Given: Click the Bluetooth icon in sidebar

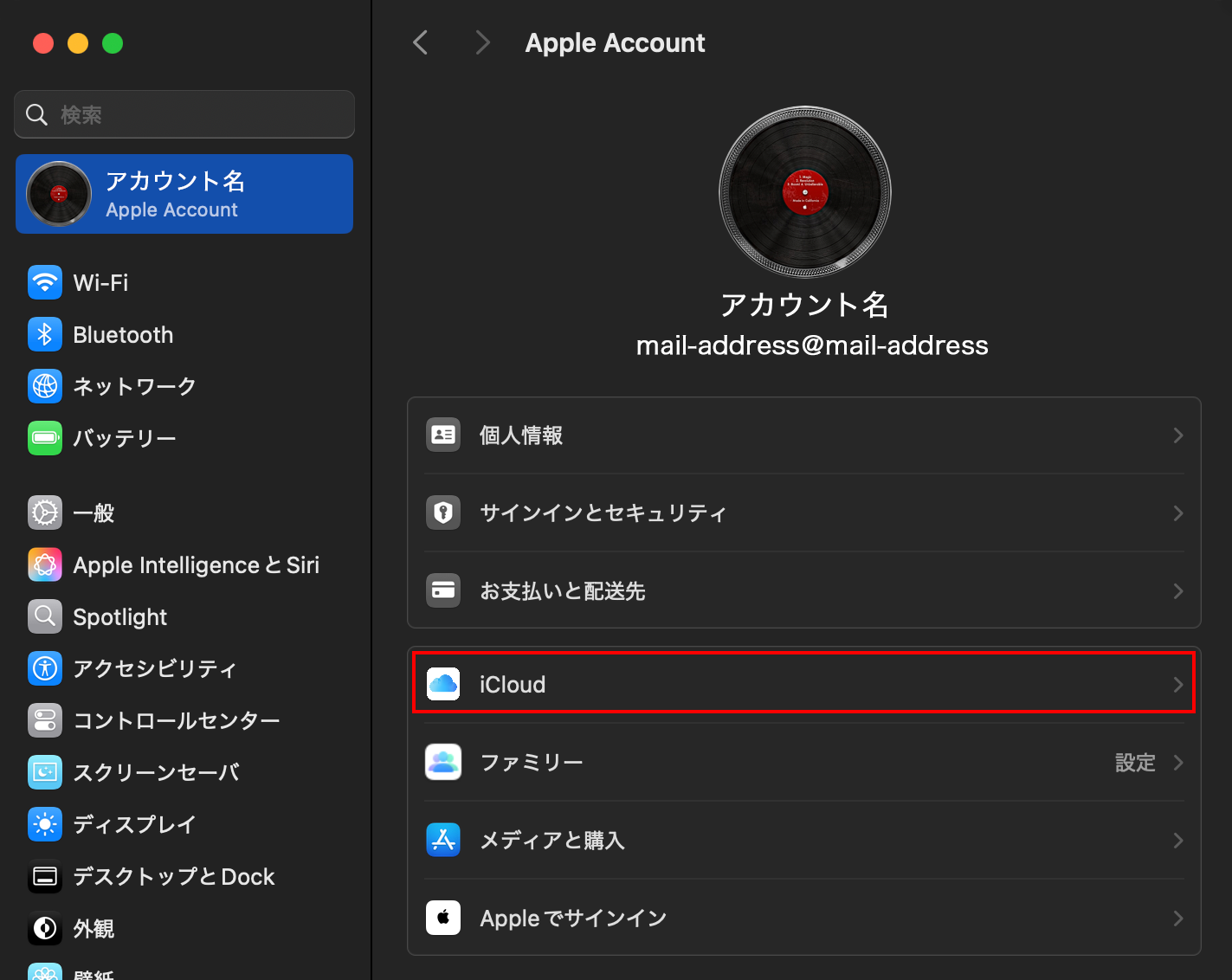Looking at the screenshot, I should click(x=45, y=334).
